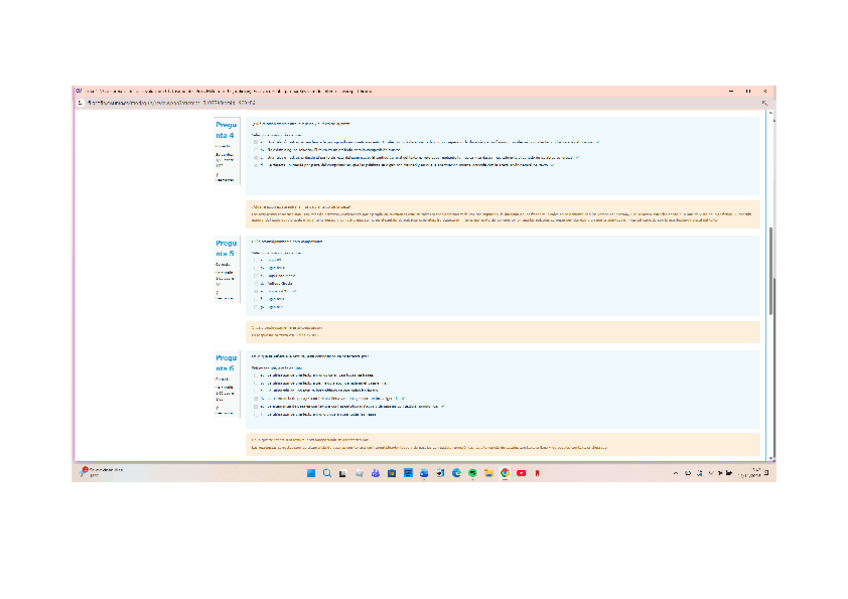This screenshot has height=599, width=848.
Task: Click the taskbar Search magnifier icon
Action: (x=327, y=473)
